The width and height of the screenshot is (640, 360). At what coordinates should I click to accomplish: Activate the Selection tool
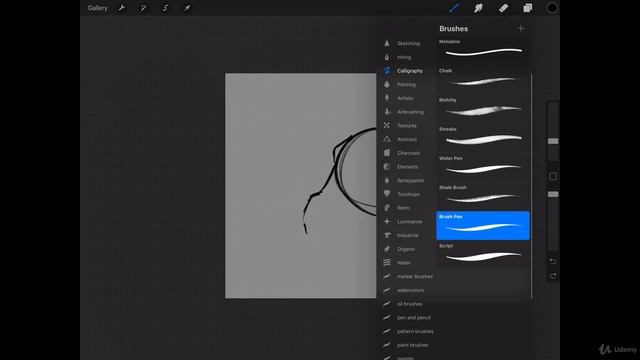pyautogui.click(x=165, y=8)
